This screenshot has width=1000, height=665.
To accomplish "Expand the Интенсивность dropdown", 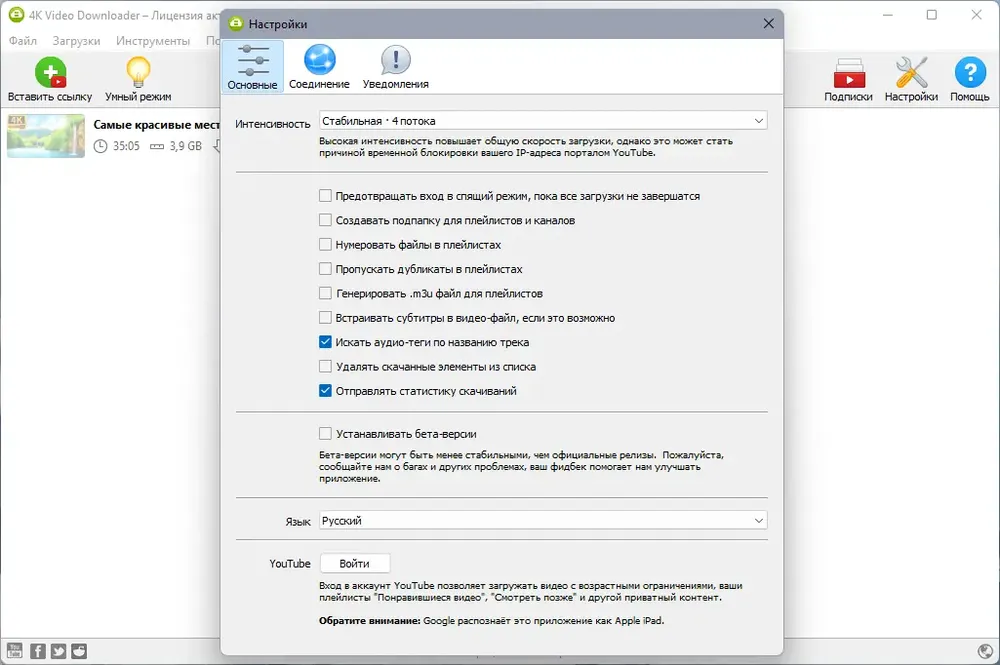I will point(543,121).
